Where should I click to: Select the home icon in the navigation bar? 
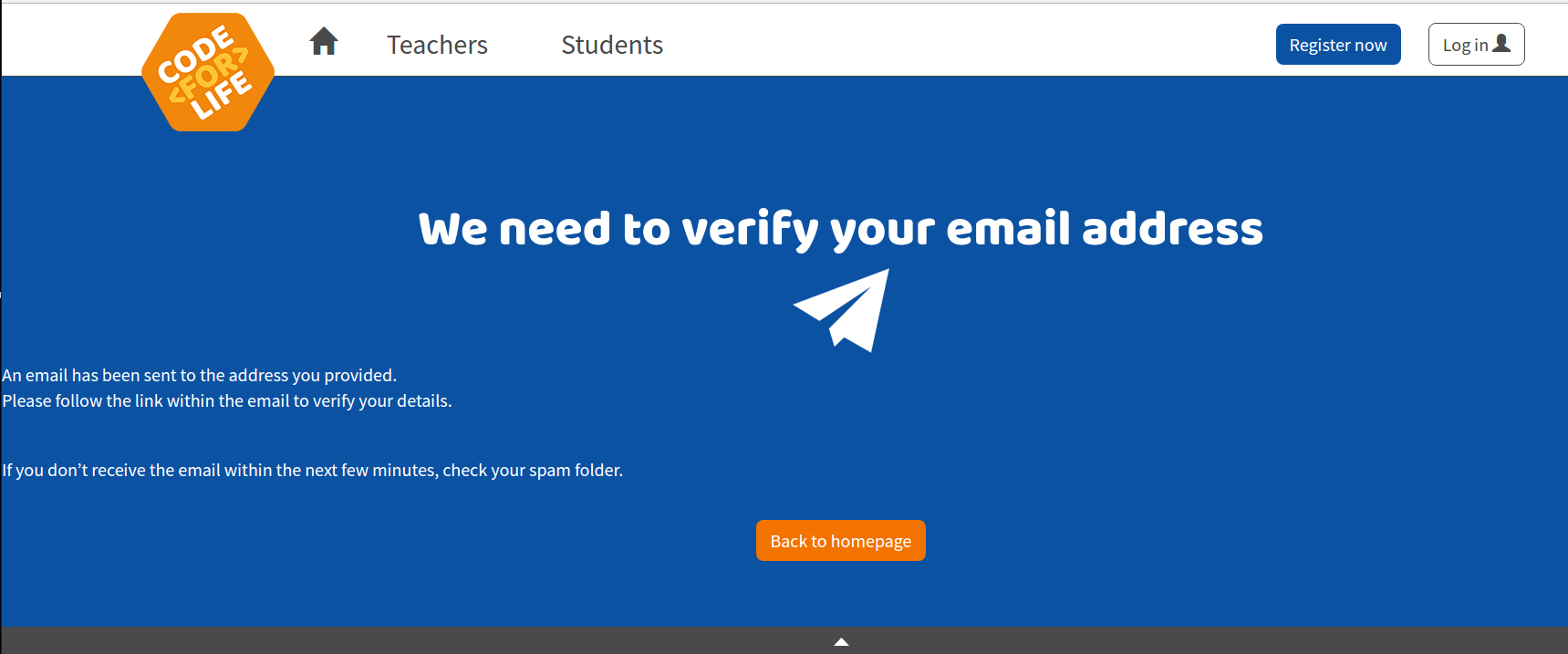(x=324, y=42)
